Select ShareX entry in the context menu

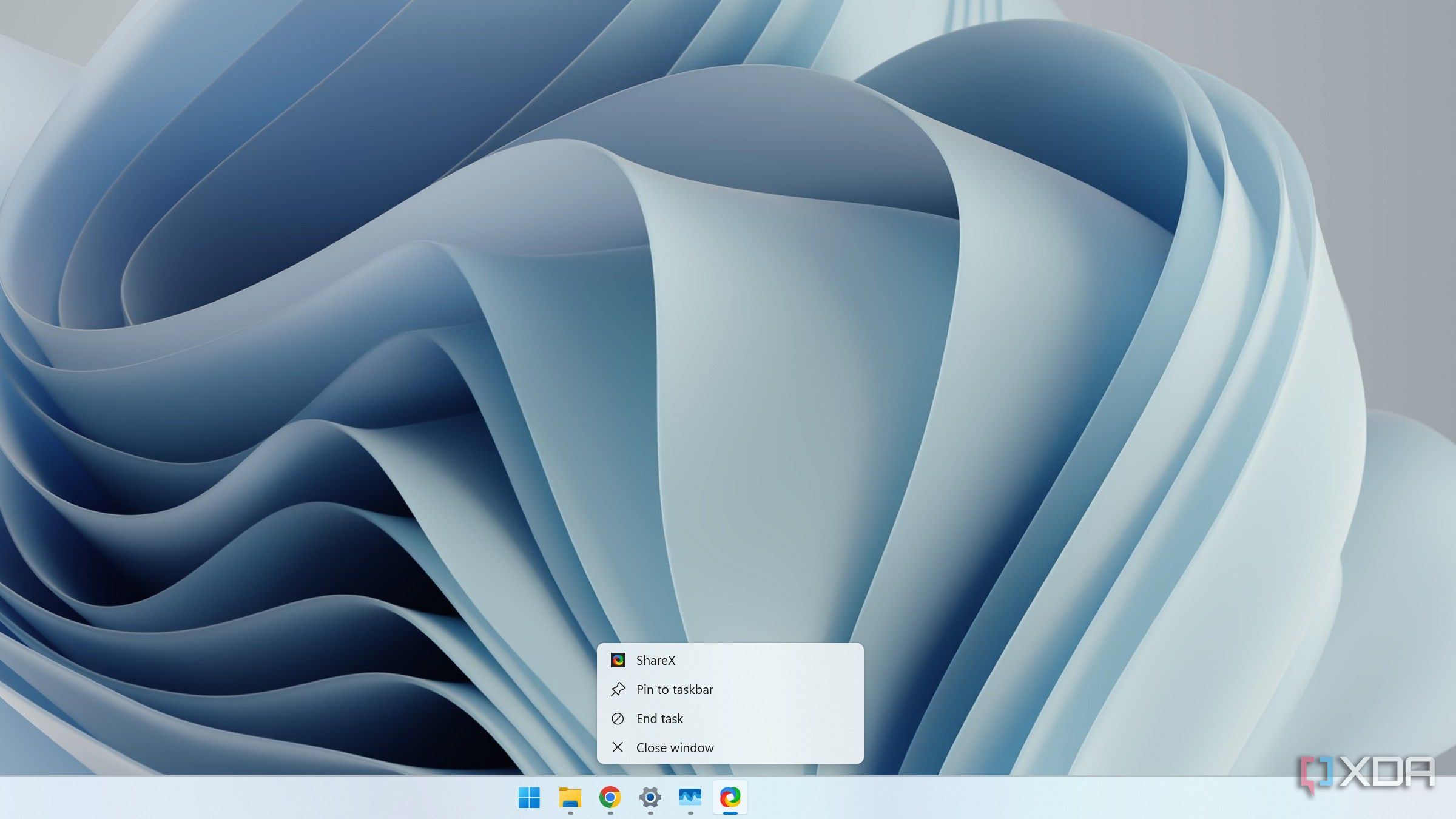click(x=730, y=660)
